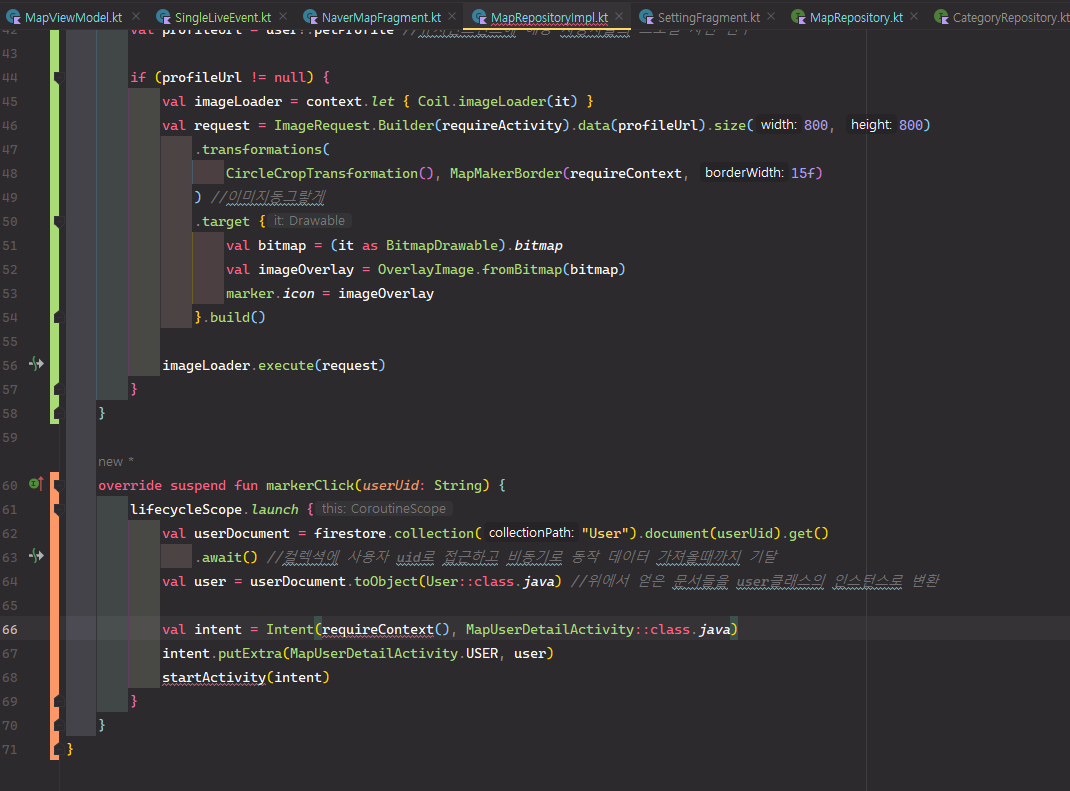Click the 'new *' author hint above markerClick

tap(116, 461)
